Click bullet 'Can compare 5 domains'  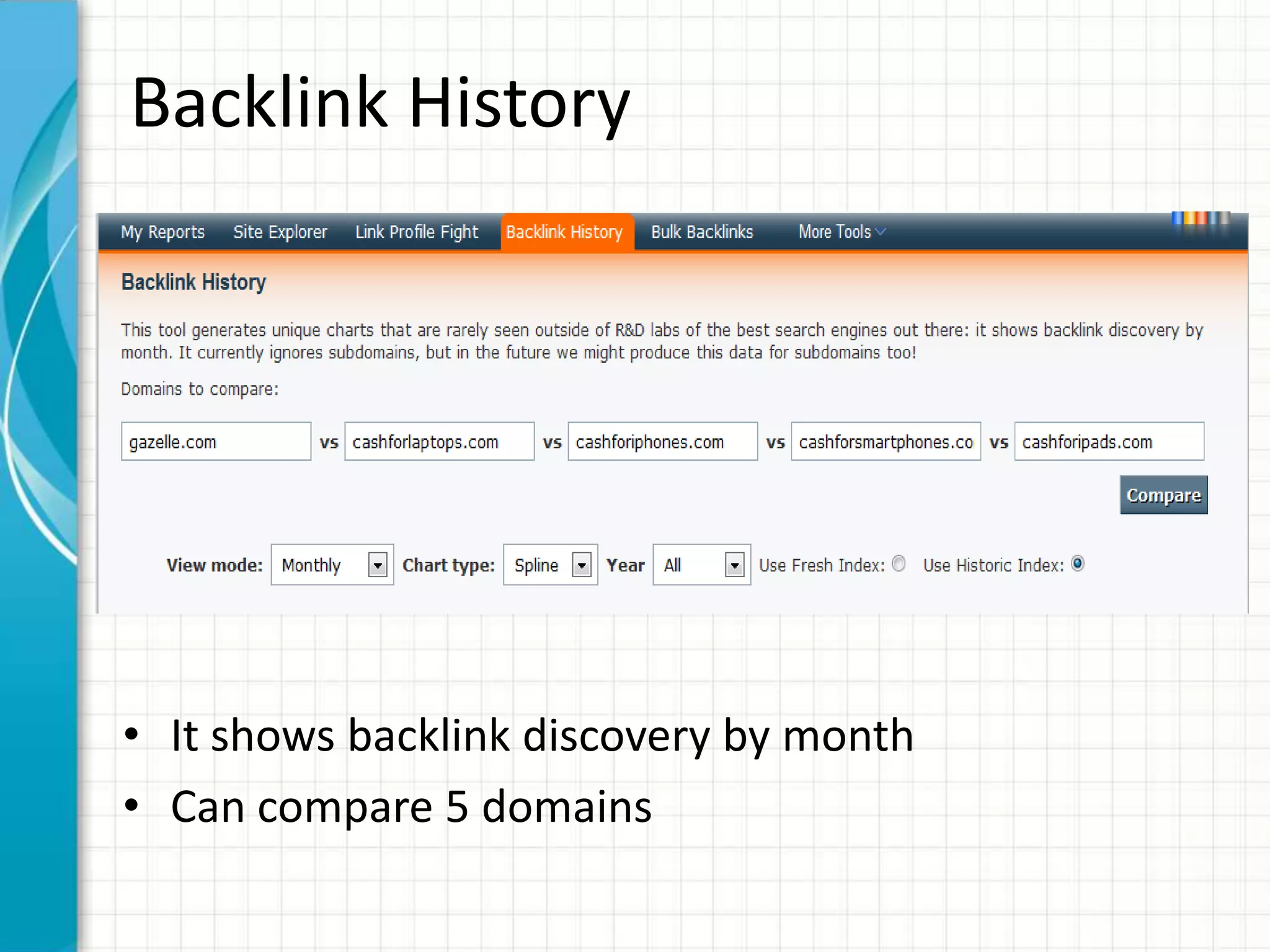point(411,807)
